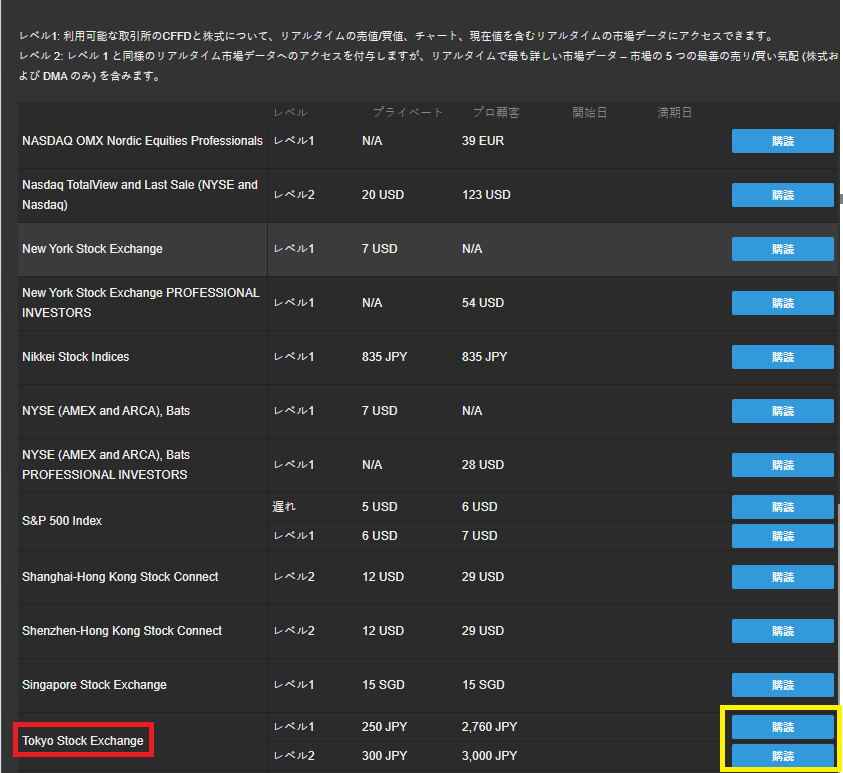Click the プロ顧客 column header
This screenshot has height=773, width=843.
coord(496,112)
